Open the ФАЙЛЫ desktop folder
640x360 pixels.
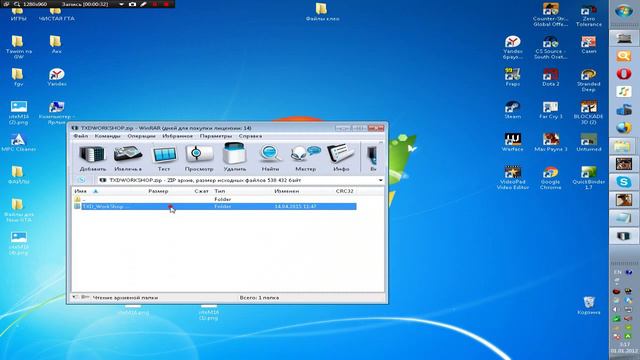click(x=18, y=175)
